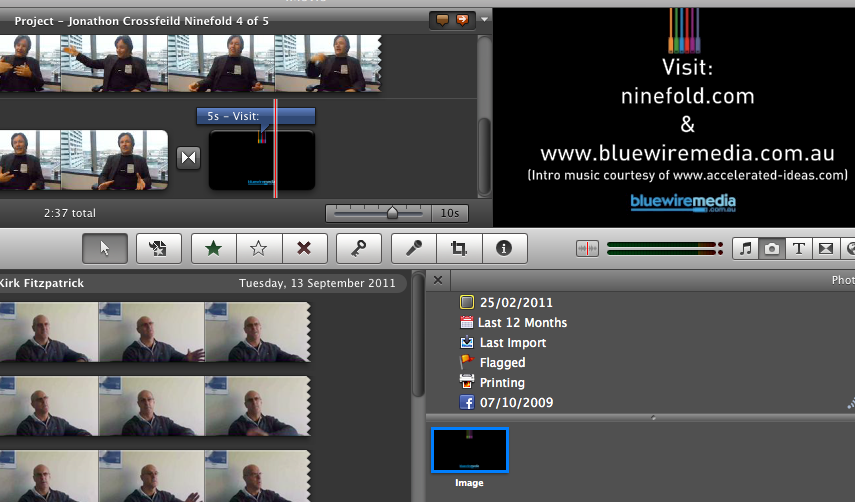Click the viewer preview showing ninefold.com

click(674, 117)
